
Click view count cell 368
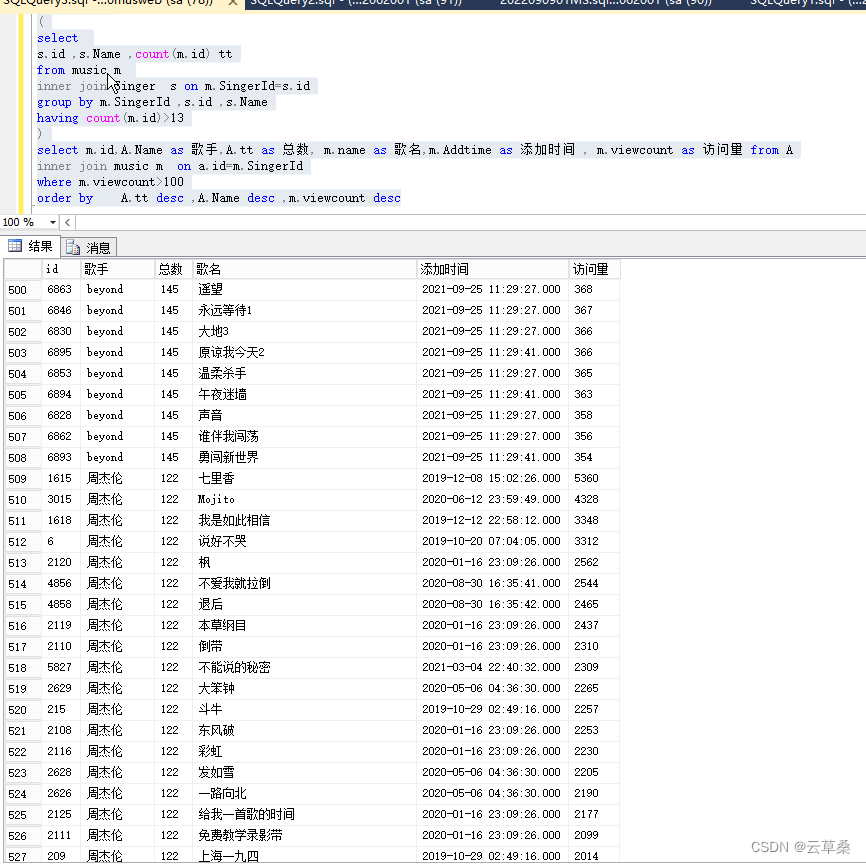pyautogui.click(x=594, y=289)
